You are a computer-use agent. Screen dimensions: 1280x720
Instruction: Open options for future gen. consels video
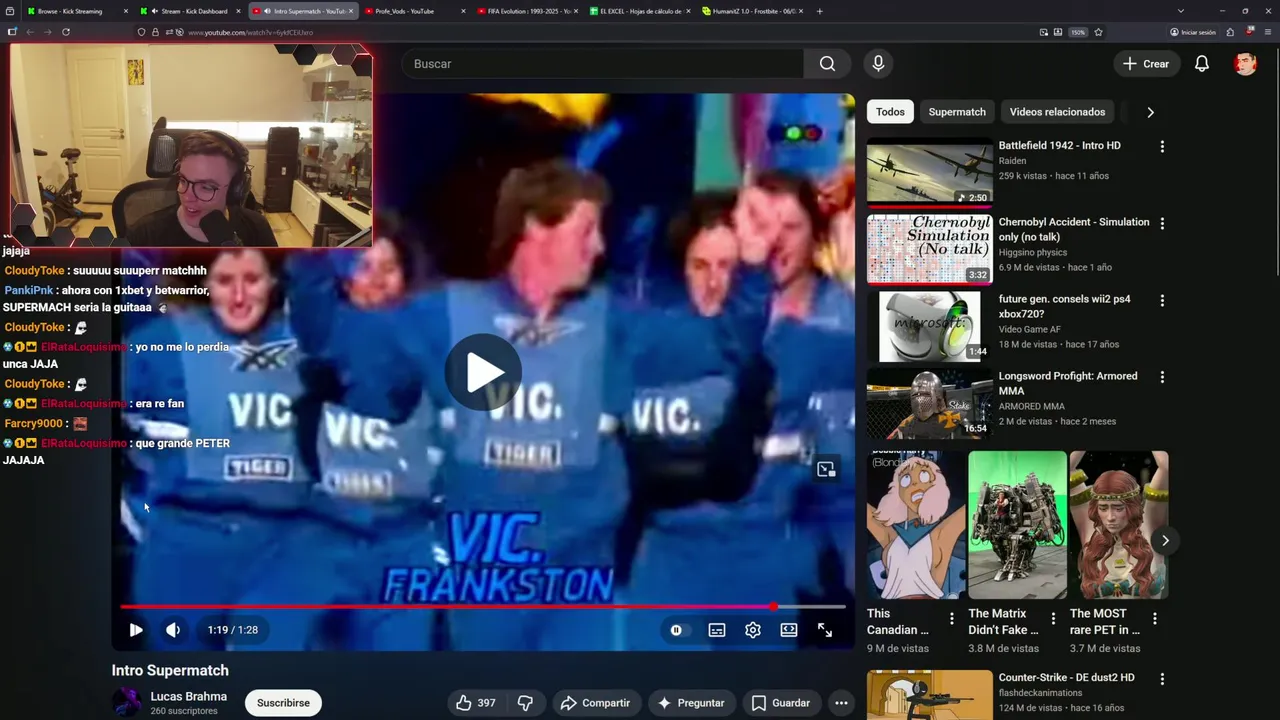pos(1162,300)
